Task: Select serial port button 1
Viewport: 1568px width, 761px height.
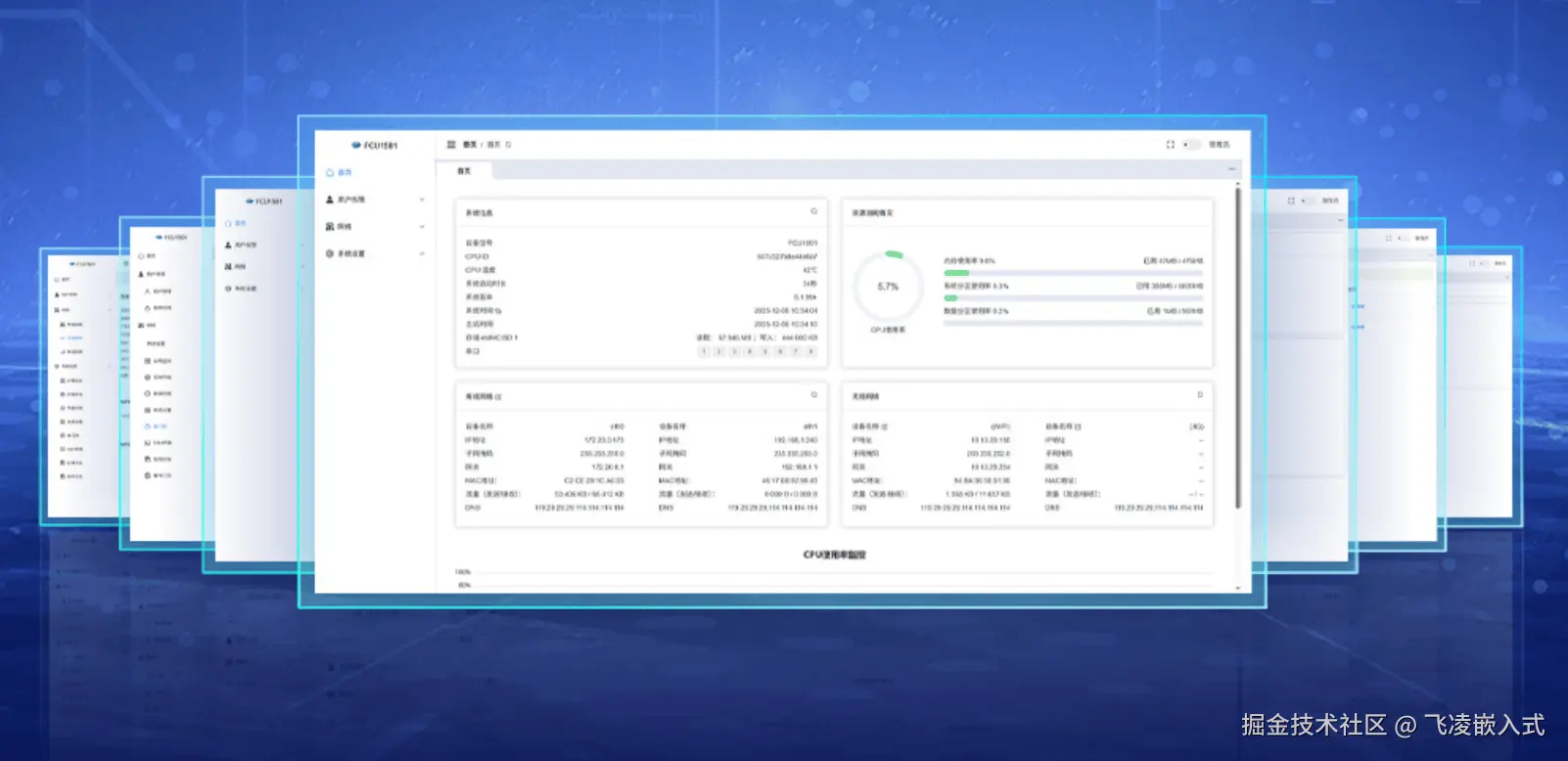Action: pyautogui.click(x=704, y=351)
